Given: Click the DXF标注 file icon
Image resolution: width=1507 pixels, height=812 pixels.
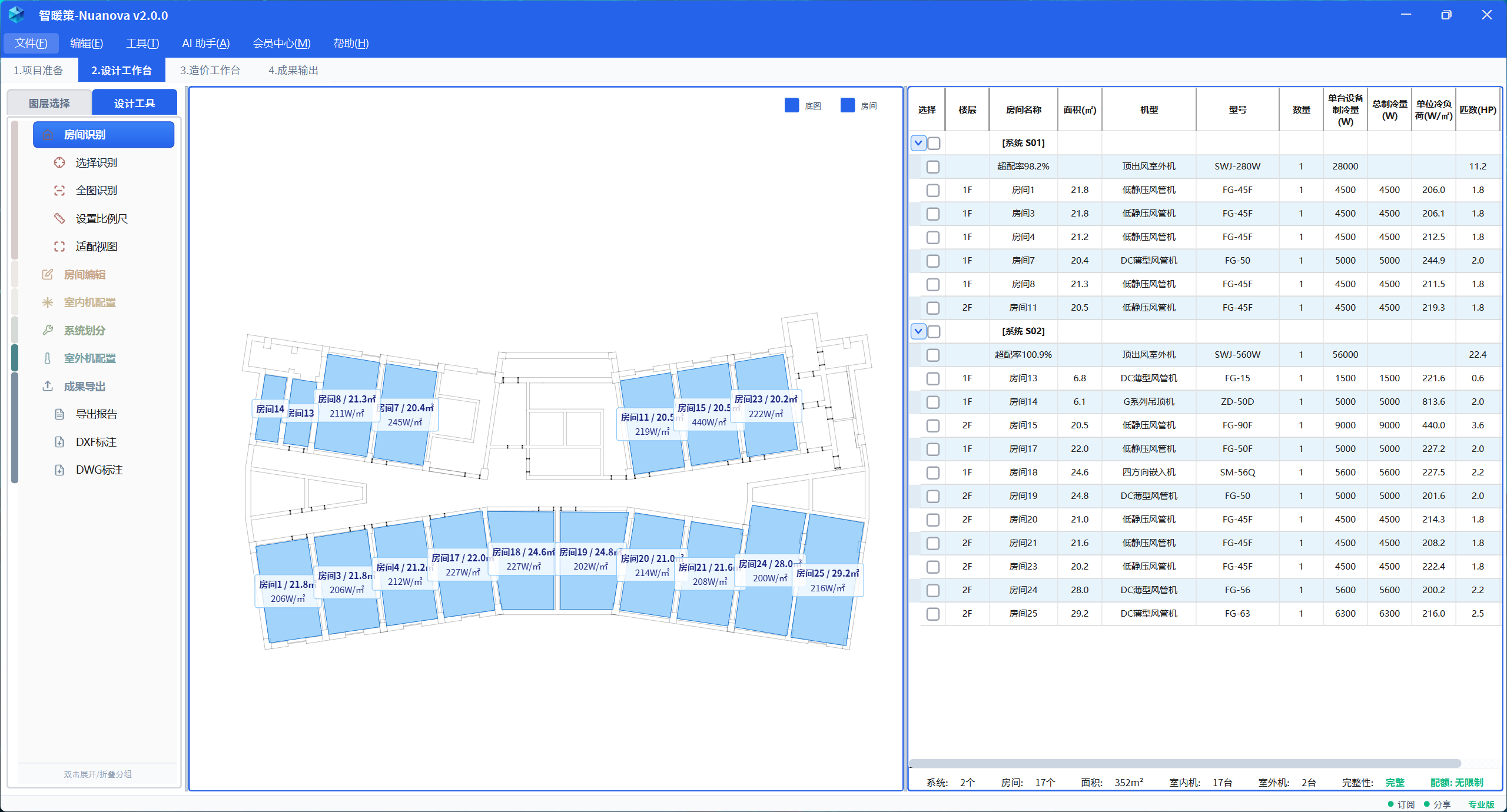Looking at the screenshot, I should coord(59,442).
